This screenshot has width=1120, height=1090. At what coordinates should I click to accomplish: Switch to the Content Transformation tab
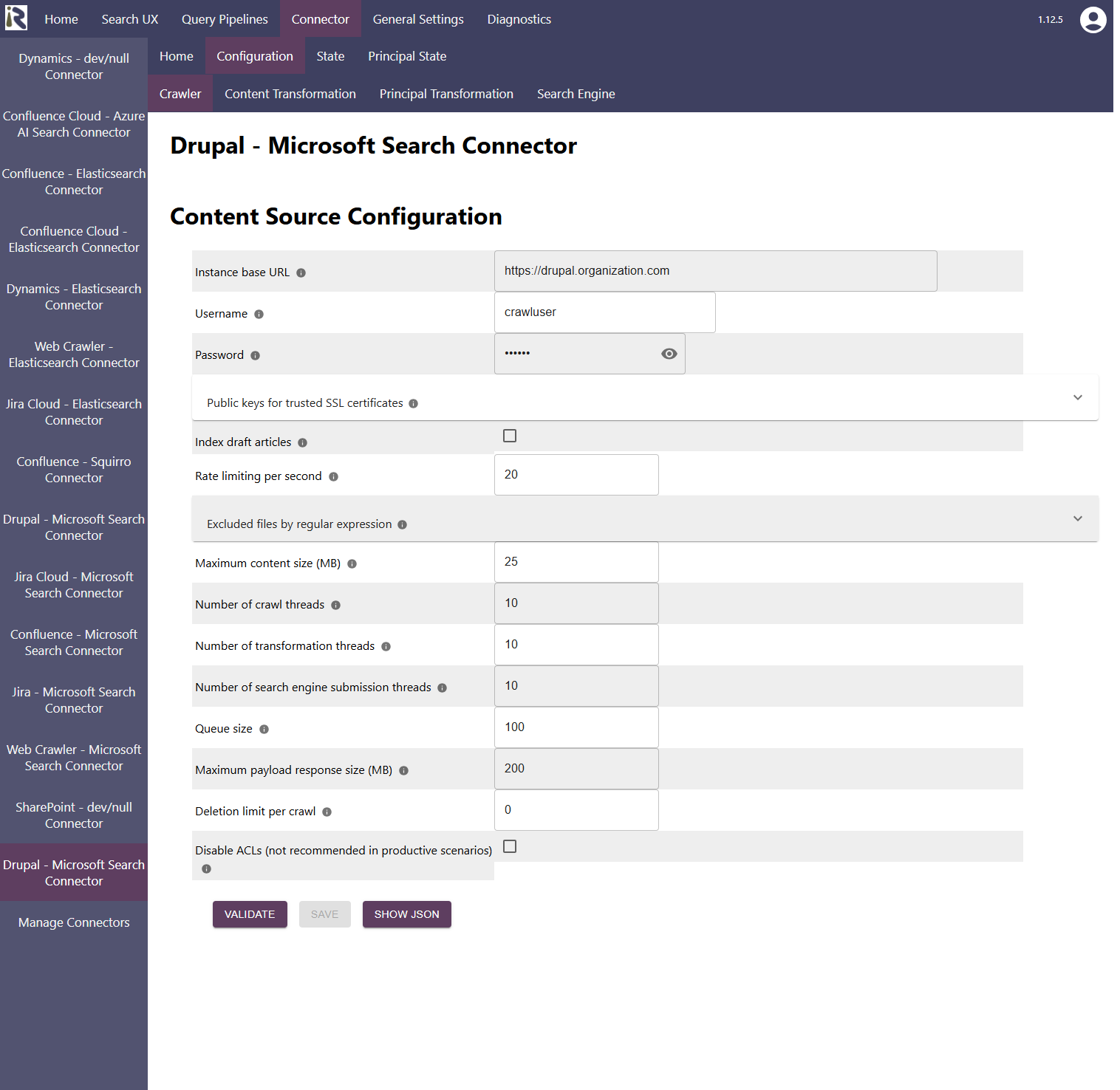coord(290,94)
